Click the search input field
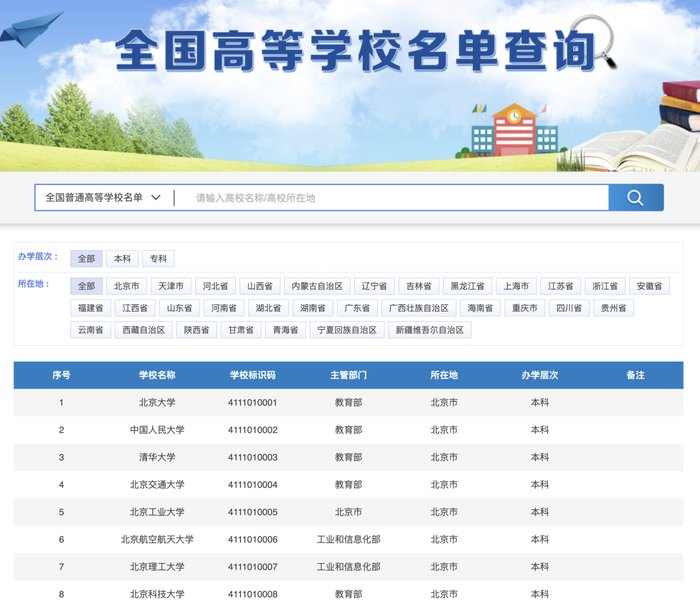The image size is (700, 608). click(x=395, y=198)
